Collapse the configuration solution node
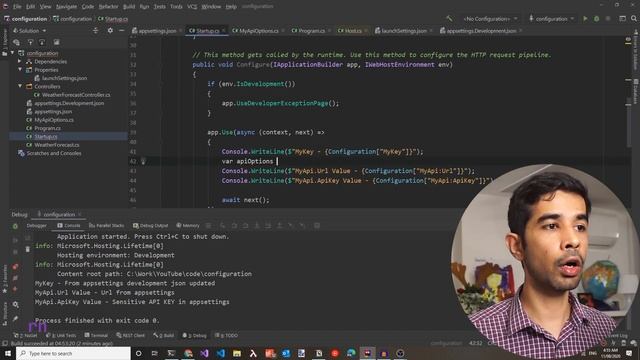Image resolution: width=640 pixels, height=360 pixels. tap(13, 53)
